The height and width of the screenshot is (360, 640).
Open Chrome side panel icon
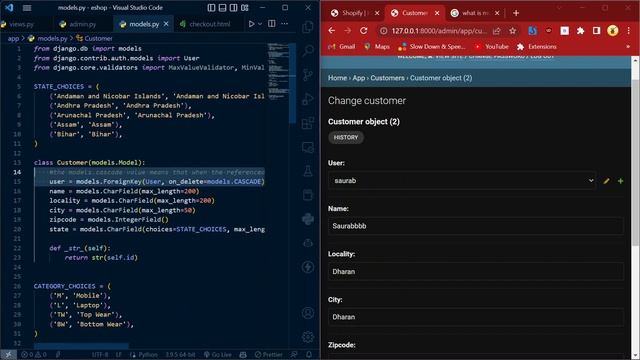[x=596, y=31]
